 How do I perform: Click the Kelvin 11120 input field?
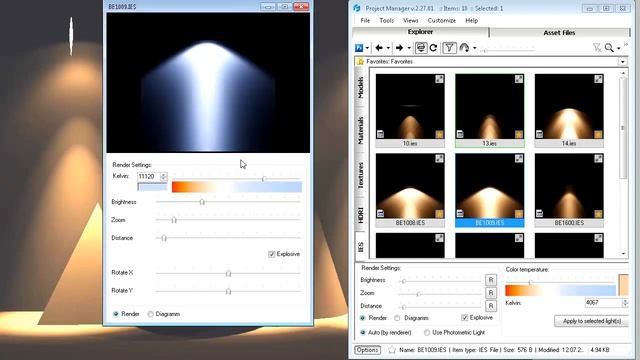tap(148, 176)
